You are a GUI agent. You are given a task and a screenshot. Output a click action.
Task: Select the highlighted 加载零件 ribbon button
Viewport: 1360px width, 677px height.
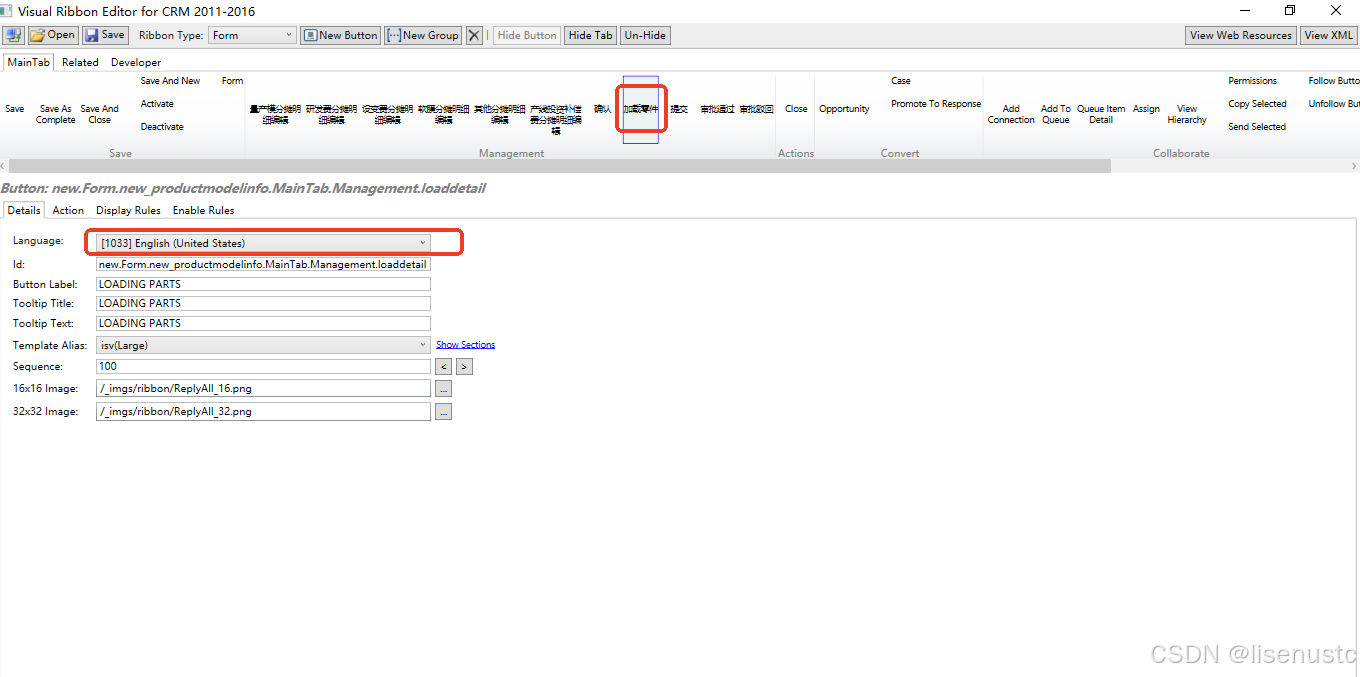640,110
